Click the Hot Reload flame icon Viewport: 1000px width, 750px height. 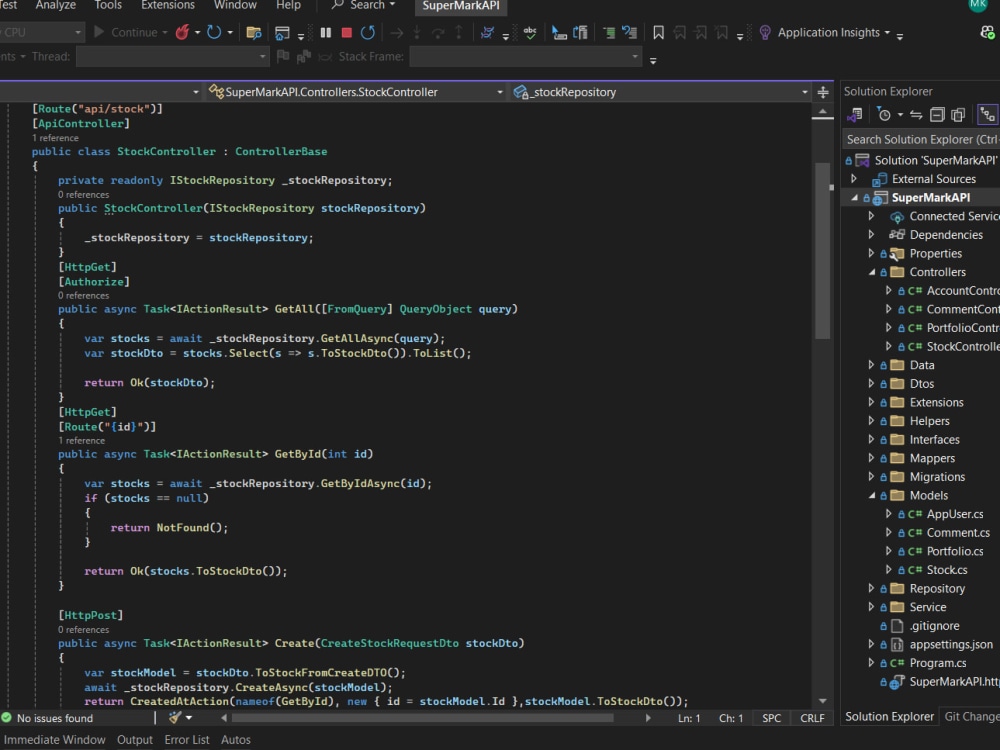[183, 32]
